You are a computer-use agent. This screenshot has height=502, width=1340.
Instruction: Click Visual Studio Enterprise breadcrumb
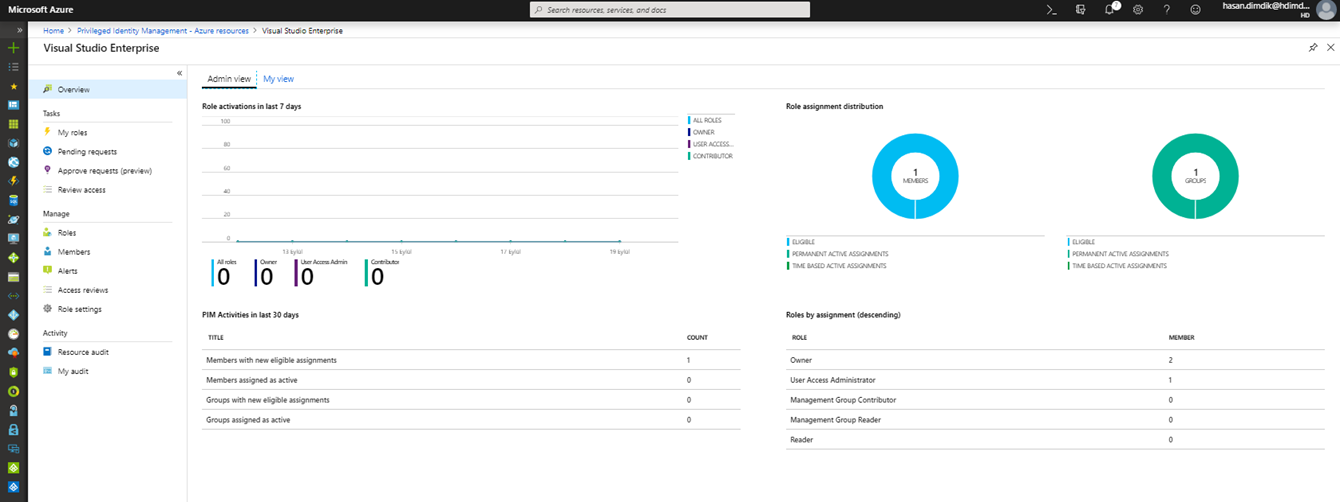coord(302,31)
